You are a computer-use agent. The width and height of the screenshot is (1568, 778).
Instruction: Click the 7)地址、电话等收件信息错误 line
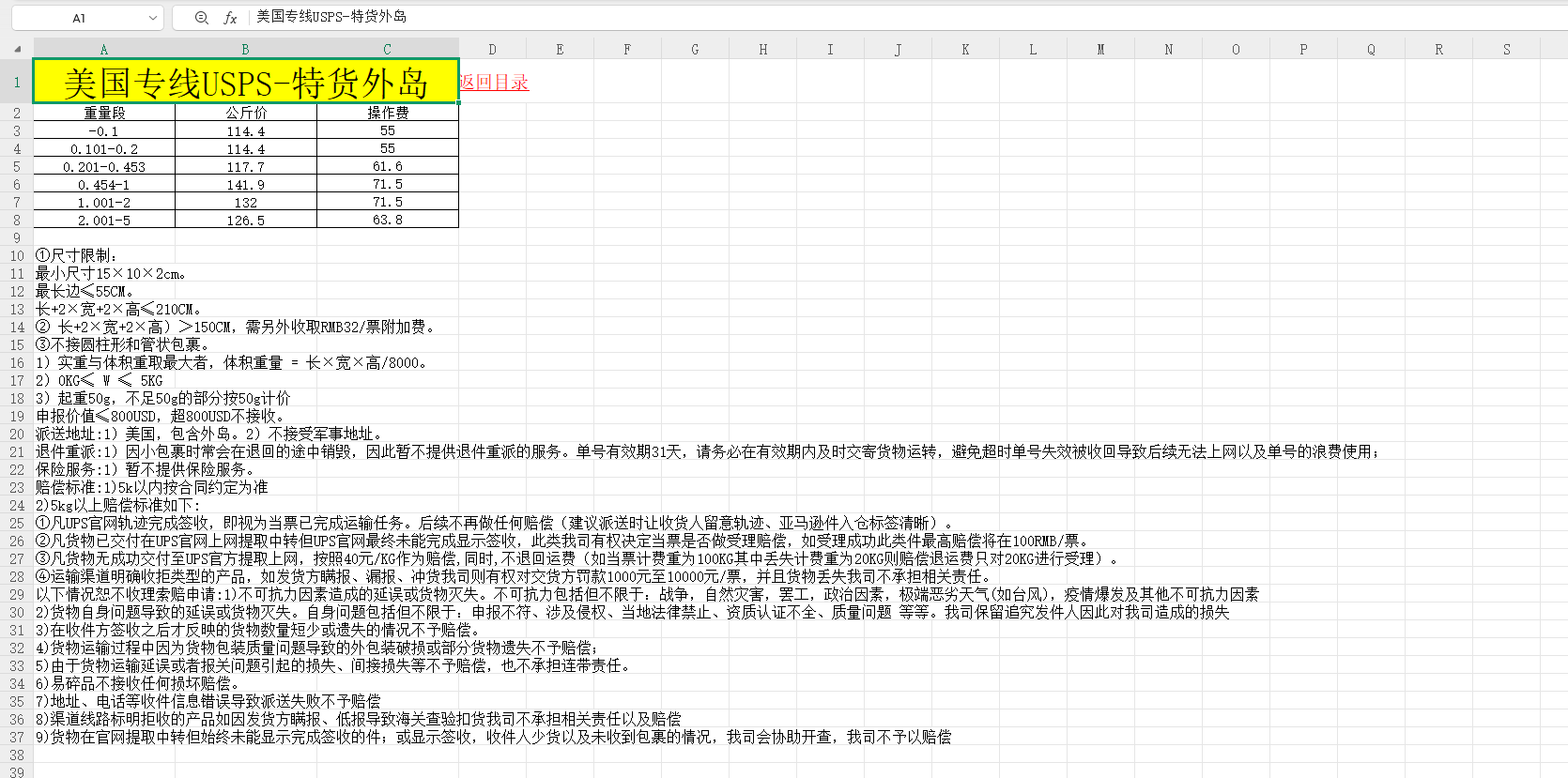coord(208,701)
